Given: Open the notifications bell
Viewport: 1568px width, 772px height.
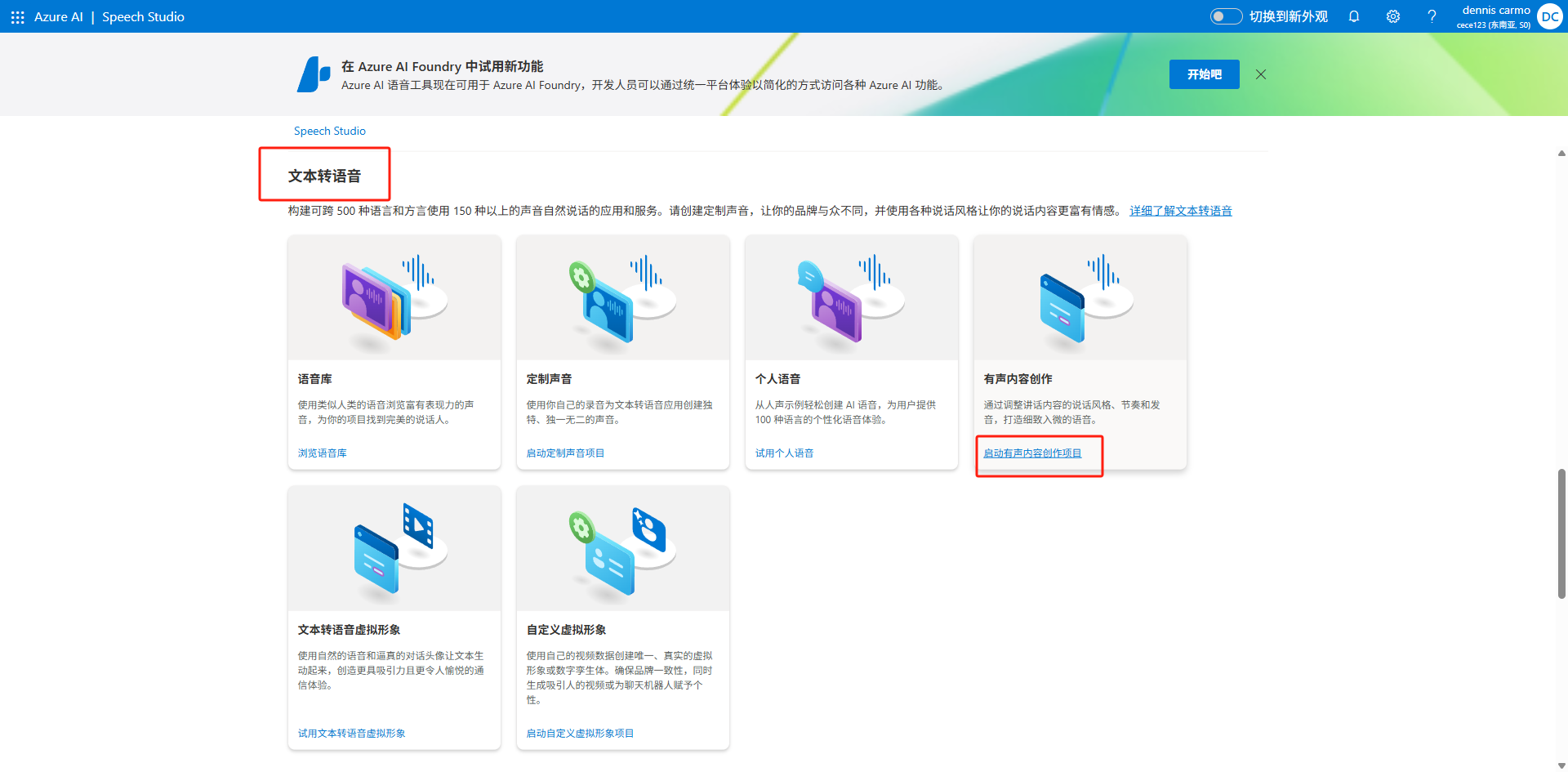Looking at the screenshot, I should tap(1354, 16).
